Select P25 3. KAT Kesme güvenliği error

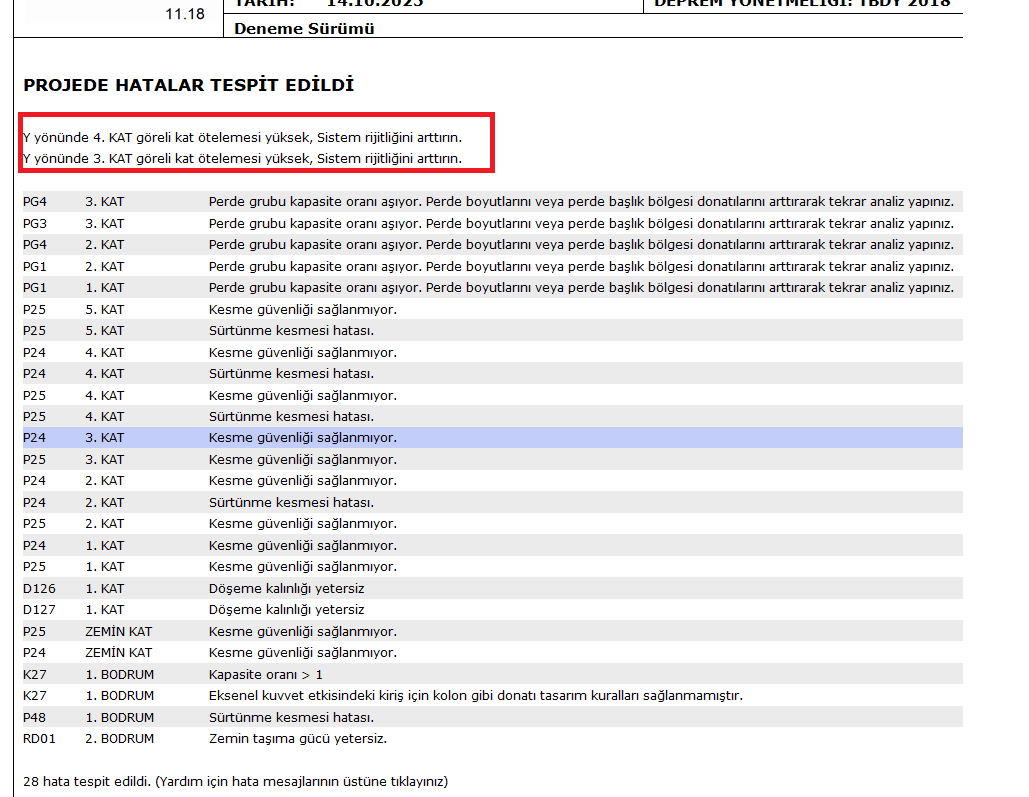coord(302,460)
